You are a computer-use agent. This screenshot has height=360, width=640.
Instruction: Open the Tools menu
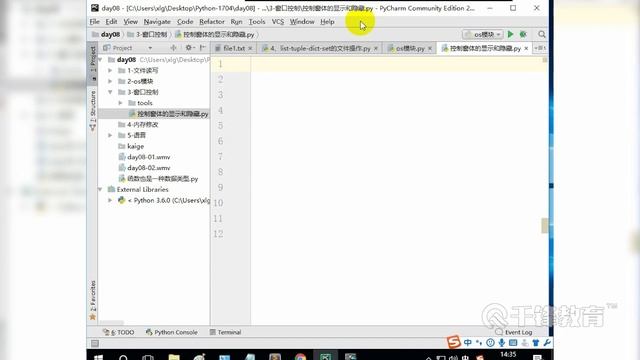coord(257,22)
